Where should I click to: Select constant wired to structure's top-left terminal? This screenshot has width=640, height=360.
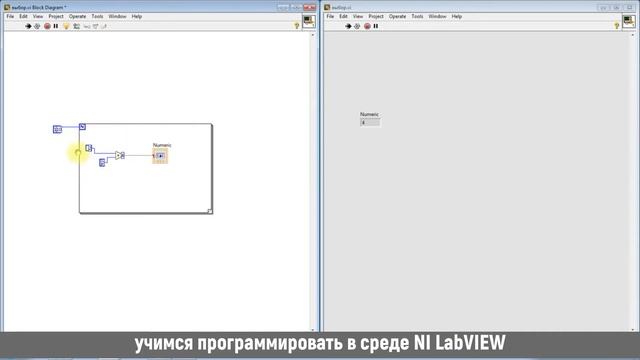pyautogui.click(x=57, y=129)
